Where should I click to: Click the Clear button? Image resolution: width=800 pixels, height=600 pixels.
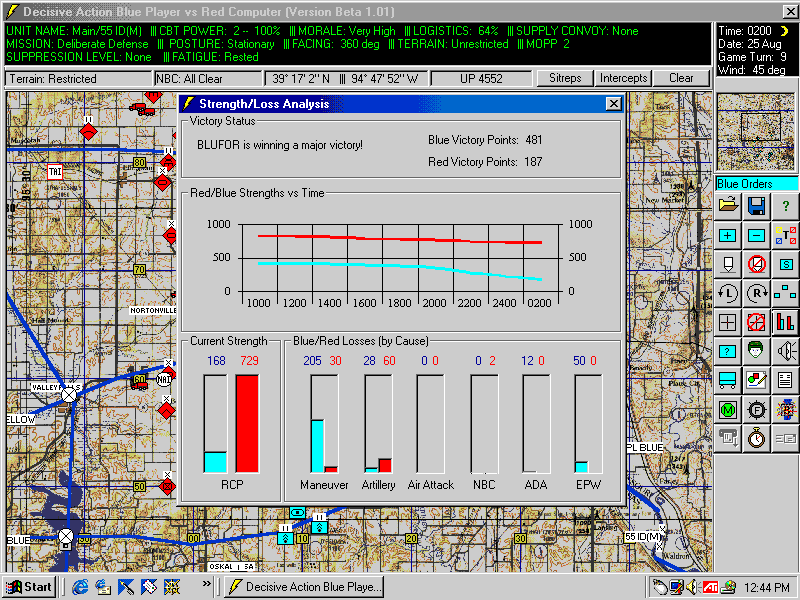pyautogui.click(x=681, y=78)
